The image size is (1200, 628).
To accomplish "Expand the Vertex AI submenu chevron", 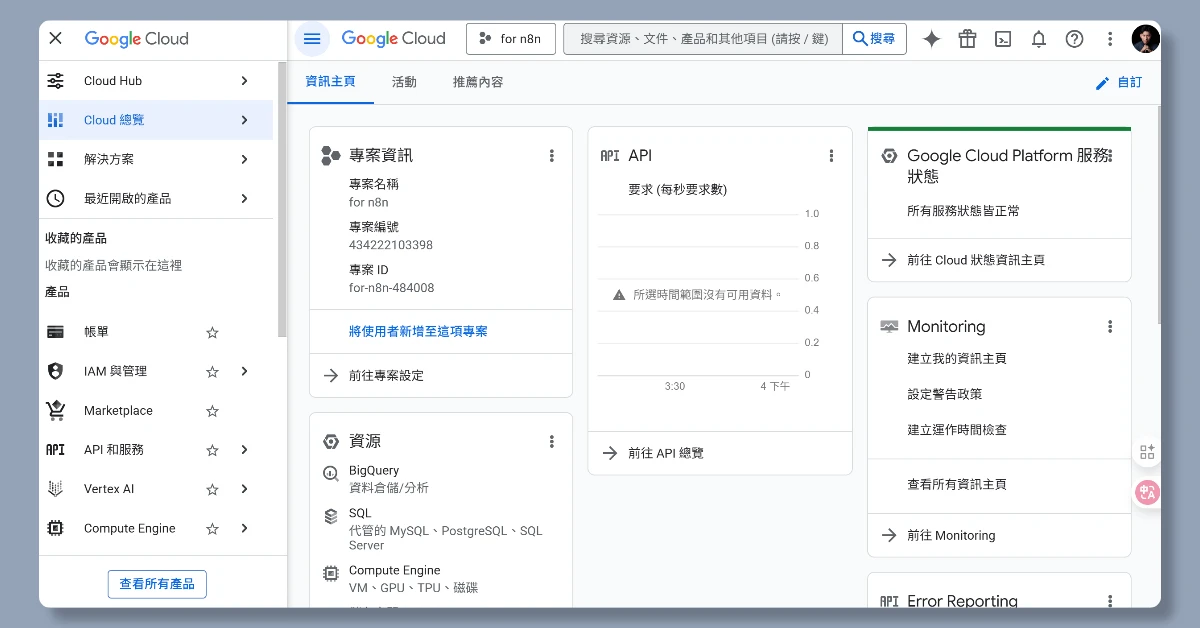I will pyautogui.click(x=245, y=489).
